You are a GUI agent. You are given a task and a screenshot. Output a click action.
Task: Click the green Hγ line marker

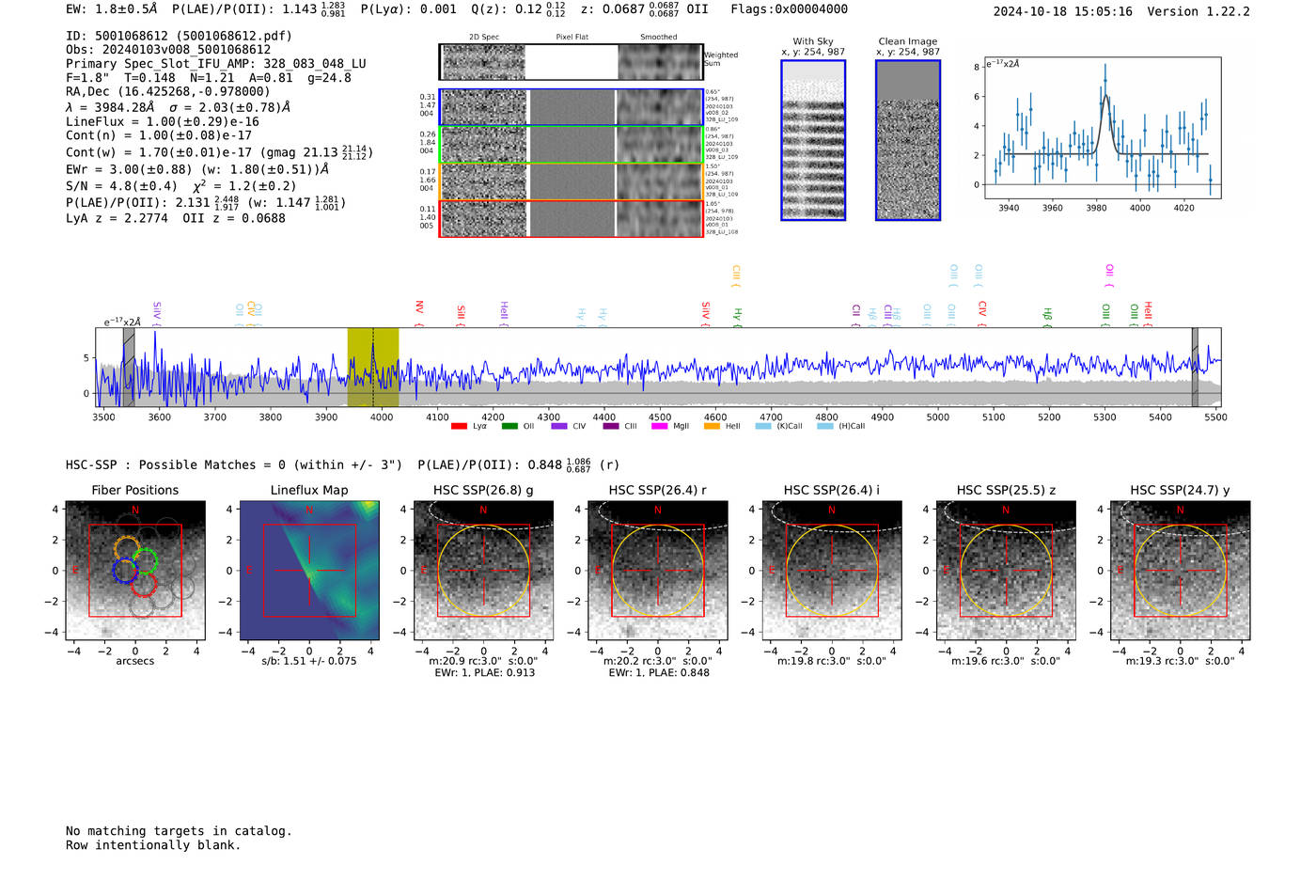tap(738, 317)
